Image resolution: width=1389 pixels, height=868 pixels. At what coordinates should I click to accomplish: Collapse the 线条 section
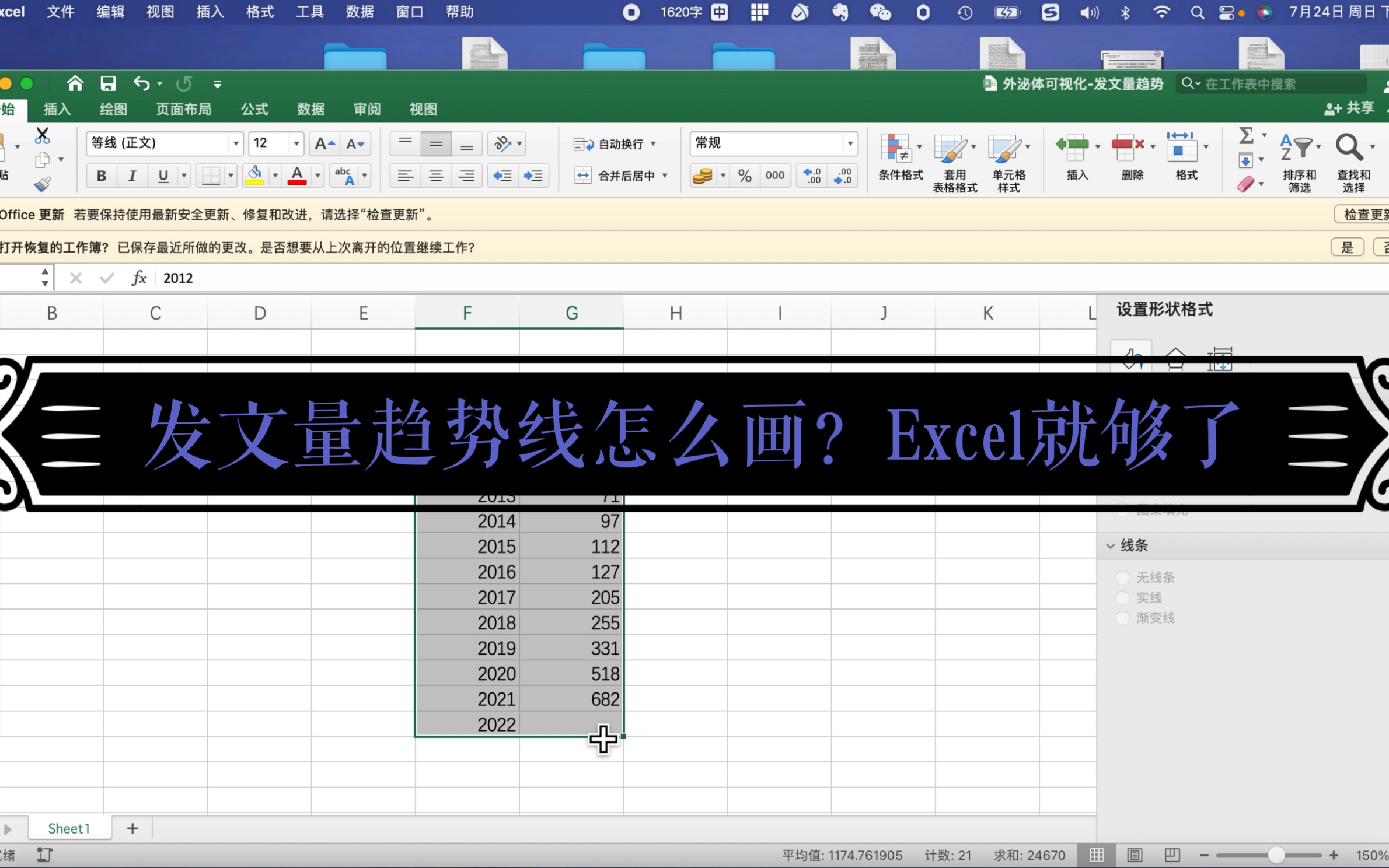(x=1110, y=546)
